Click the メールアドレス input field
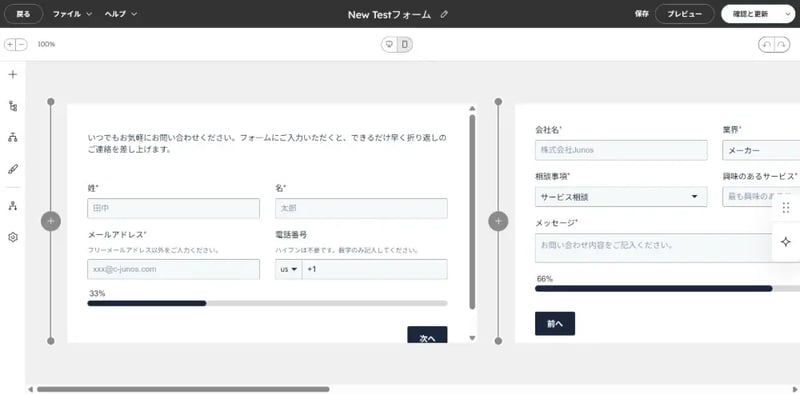 click(173, 269)
